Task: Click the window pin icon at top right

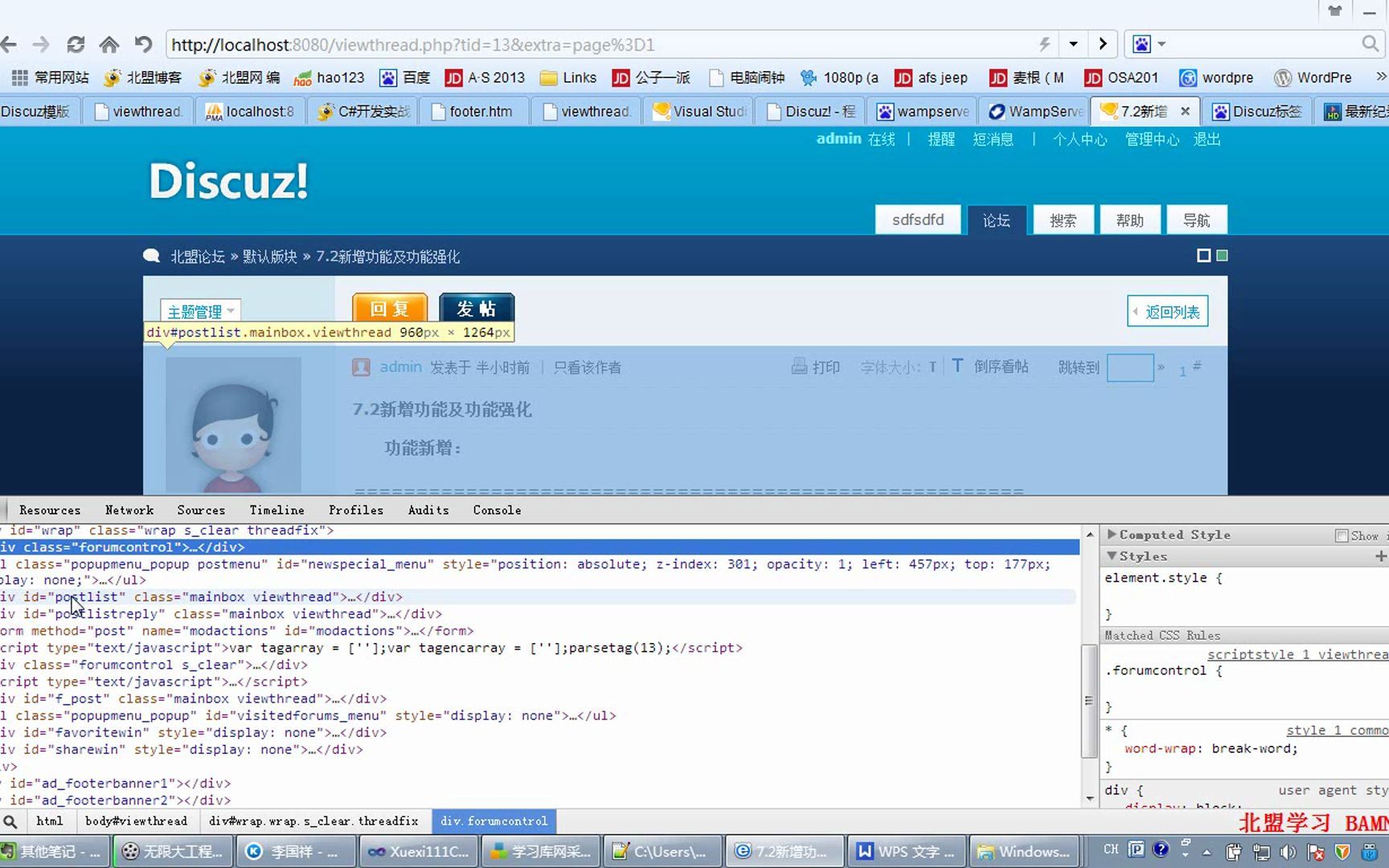Action: [x=1335, y=10]
